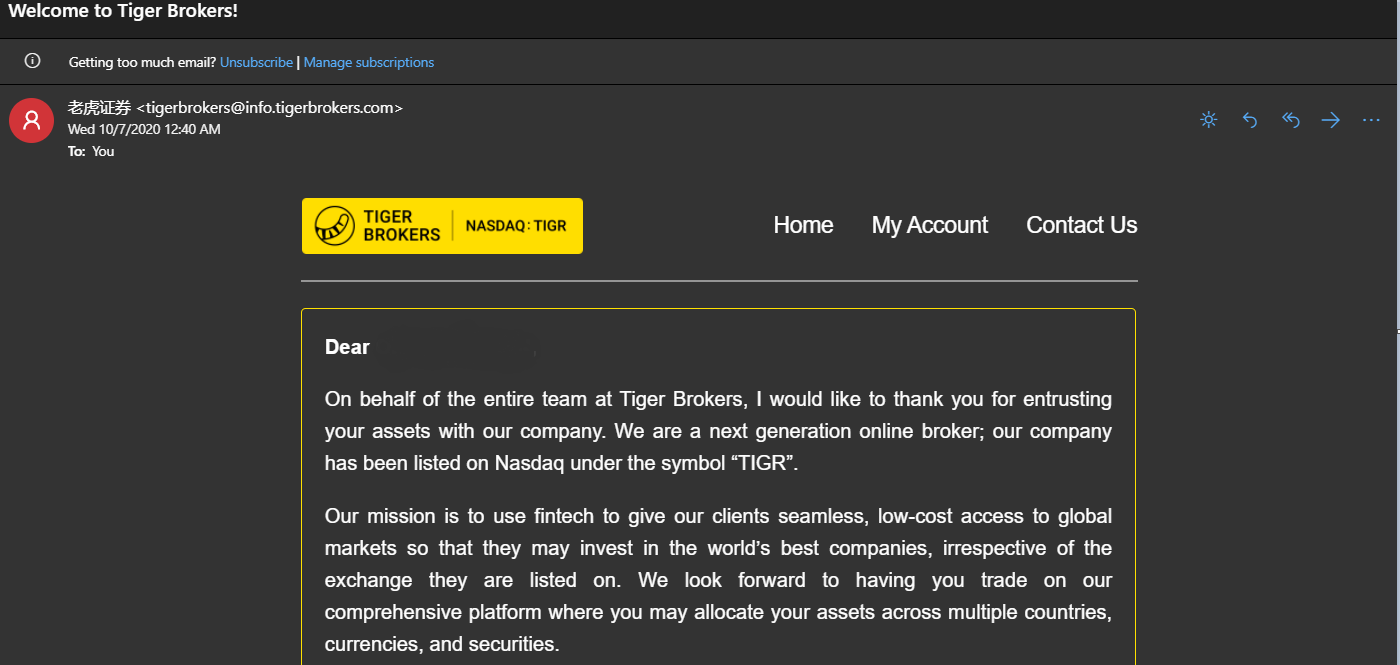Click the NASDAQ: TIGR label in banner

tap(516, 226)
